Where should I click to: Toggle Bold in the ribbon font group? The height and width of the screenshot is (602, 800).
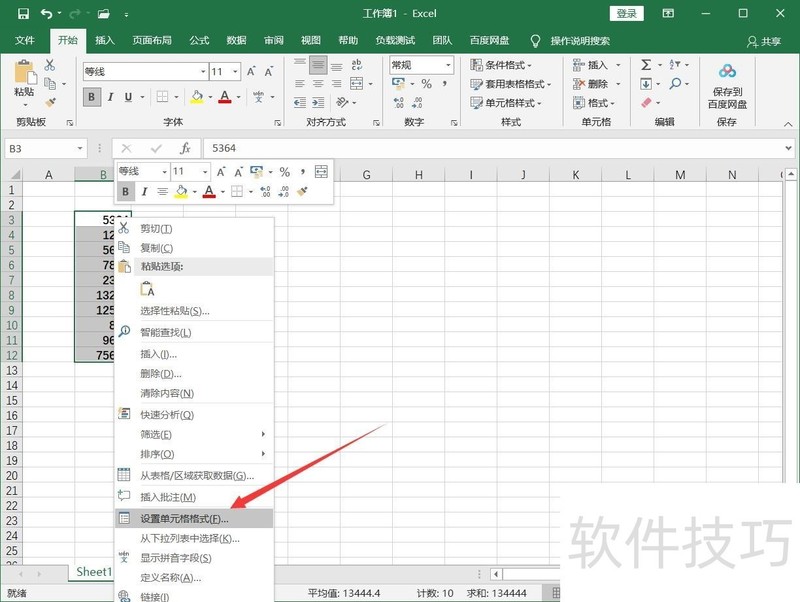coord(92,97)
